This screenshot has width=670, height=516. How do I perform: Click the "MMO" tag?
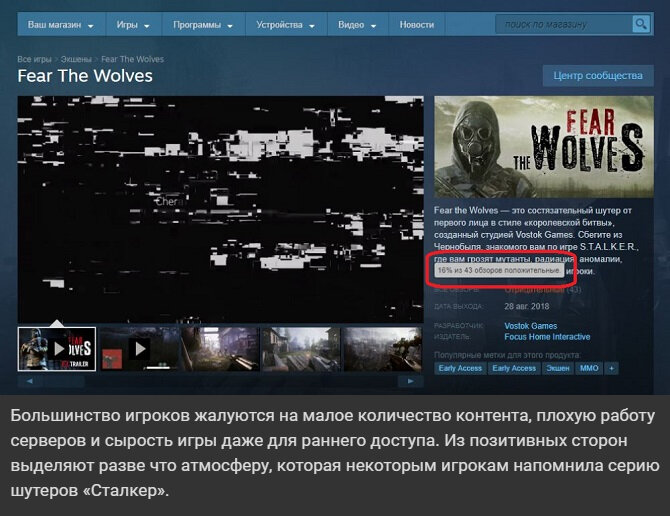click(x=589, y=368)
